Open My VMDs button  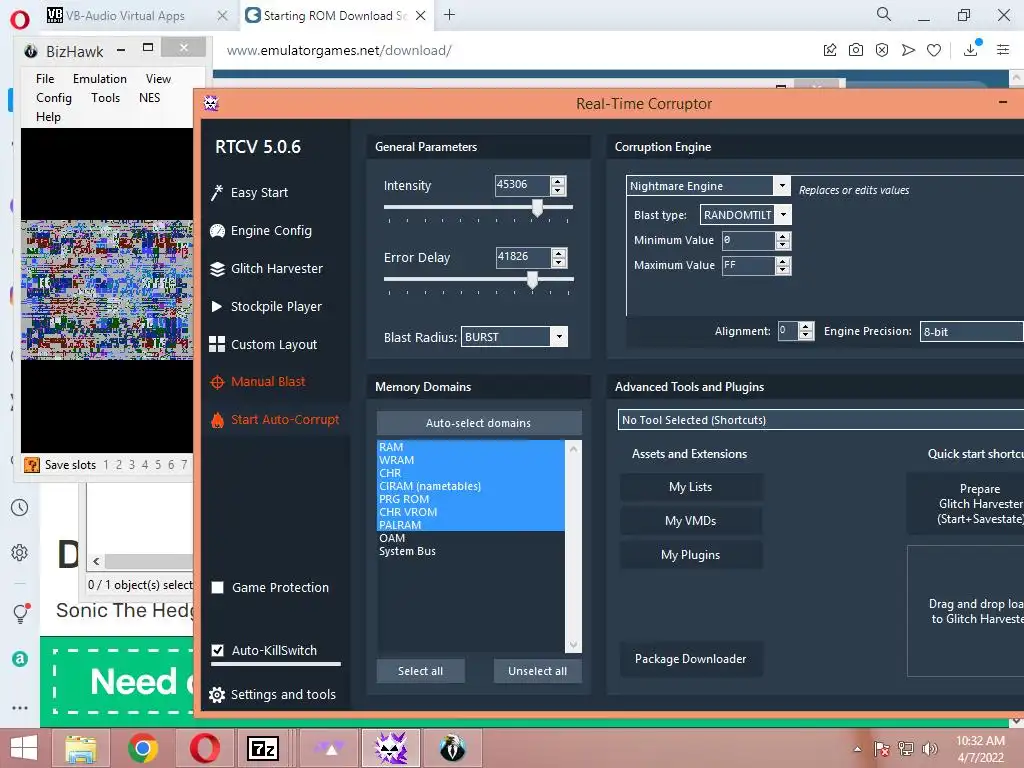[x=690, y=521]
